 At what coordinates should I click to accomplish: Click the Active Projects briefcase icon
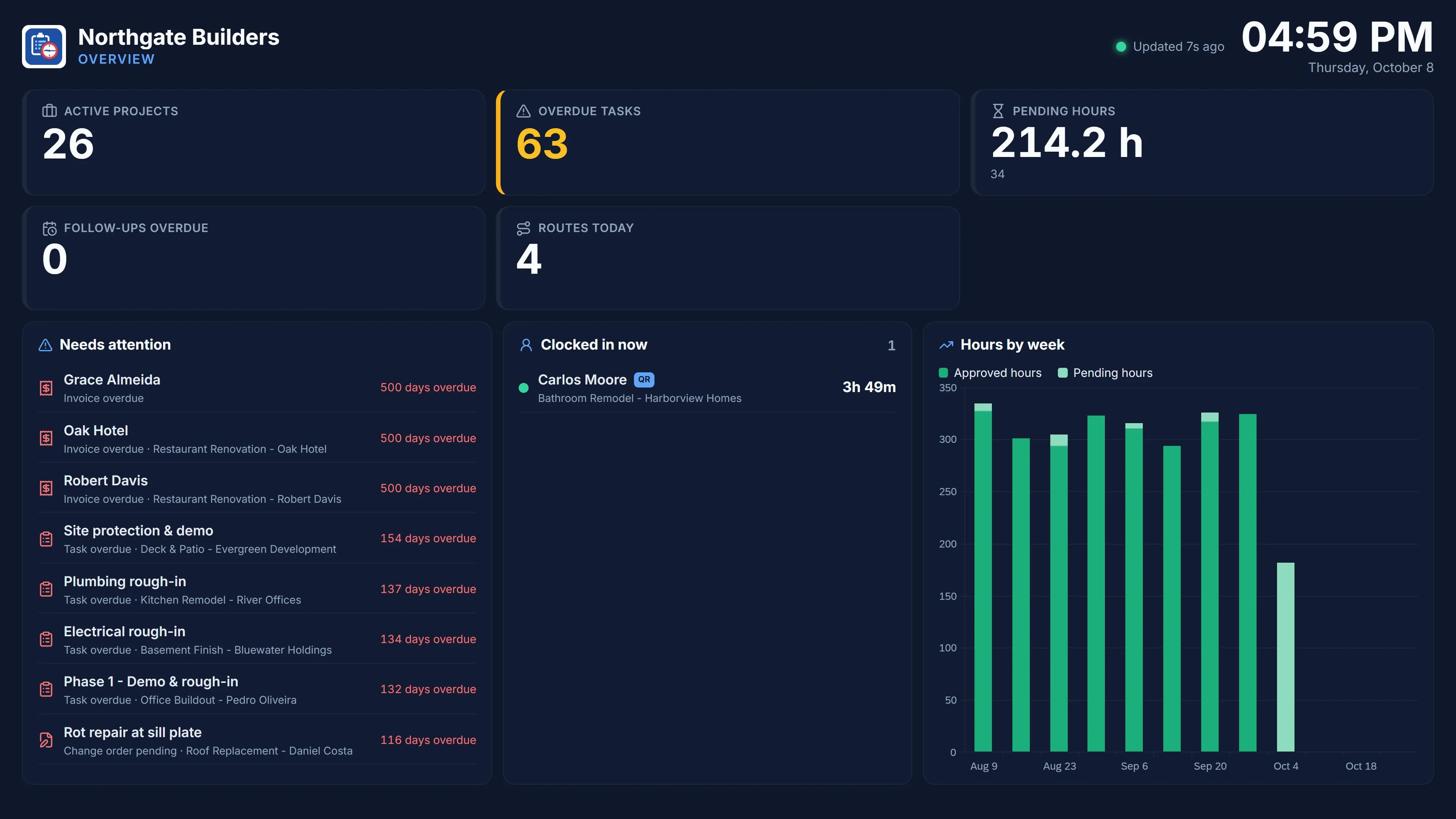pyautogui.click(x=49, y=111)
